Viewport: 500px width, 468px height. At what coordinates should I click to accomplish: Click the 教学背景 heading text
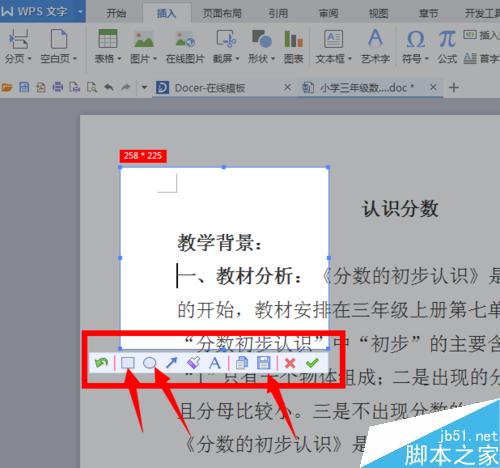point(219,243)
